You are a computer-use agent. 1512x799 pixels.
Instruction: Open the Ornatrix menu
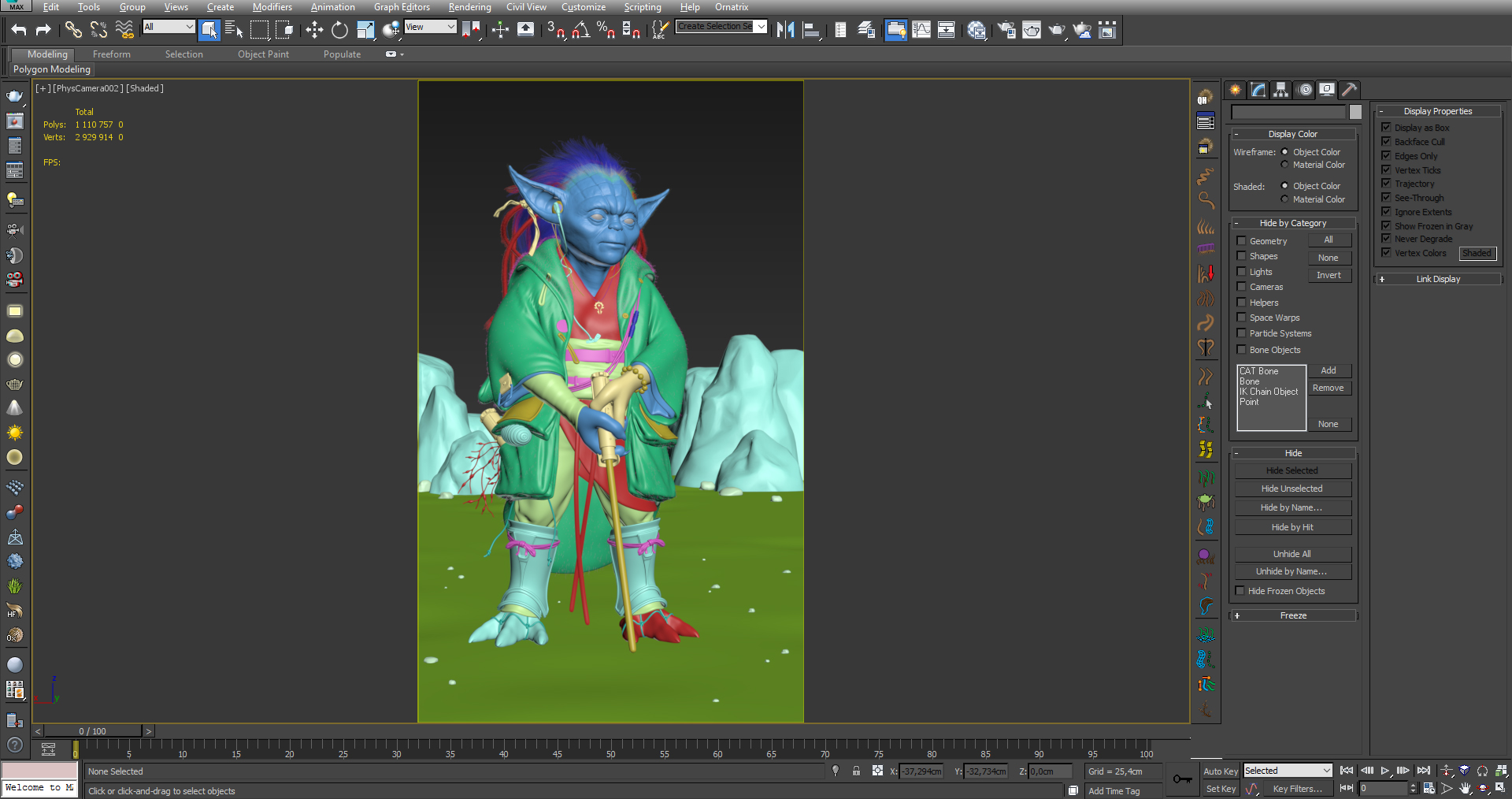[x=731, y=7]
